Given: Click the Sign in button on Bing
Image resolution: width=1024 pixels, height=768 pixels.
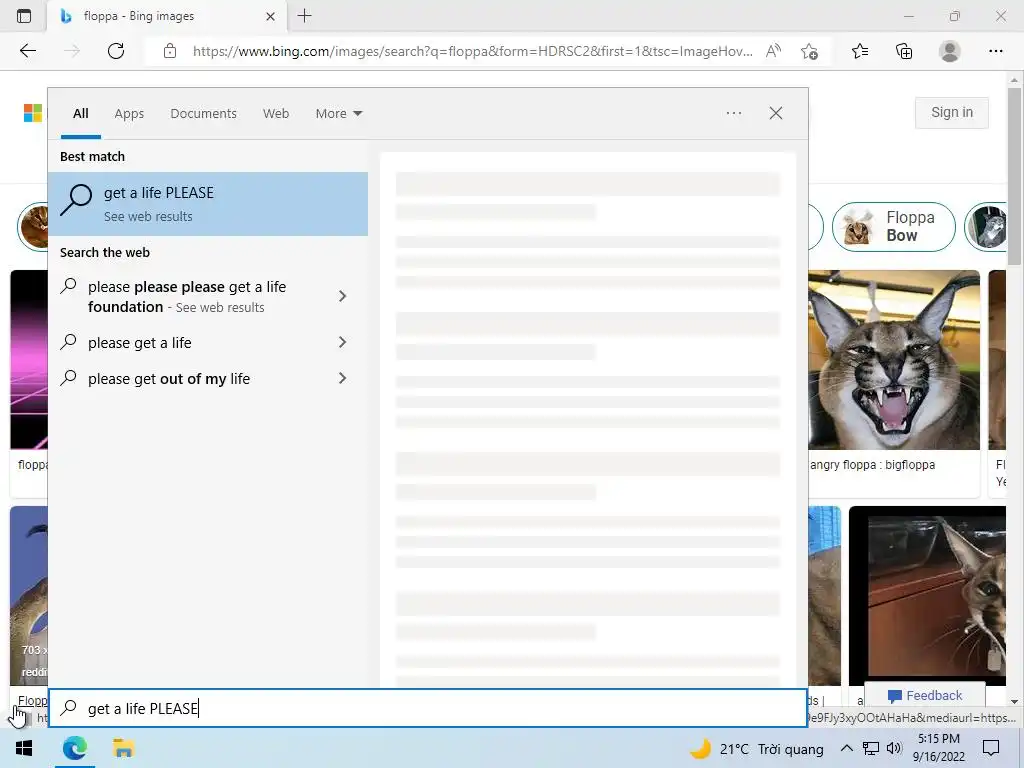Looking at the screenshot, I should coord(952,112).
